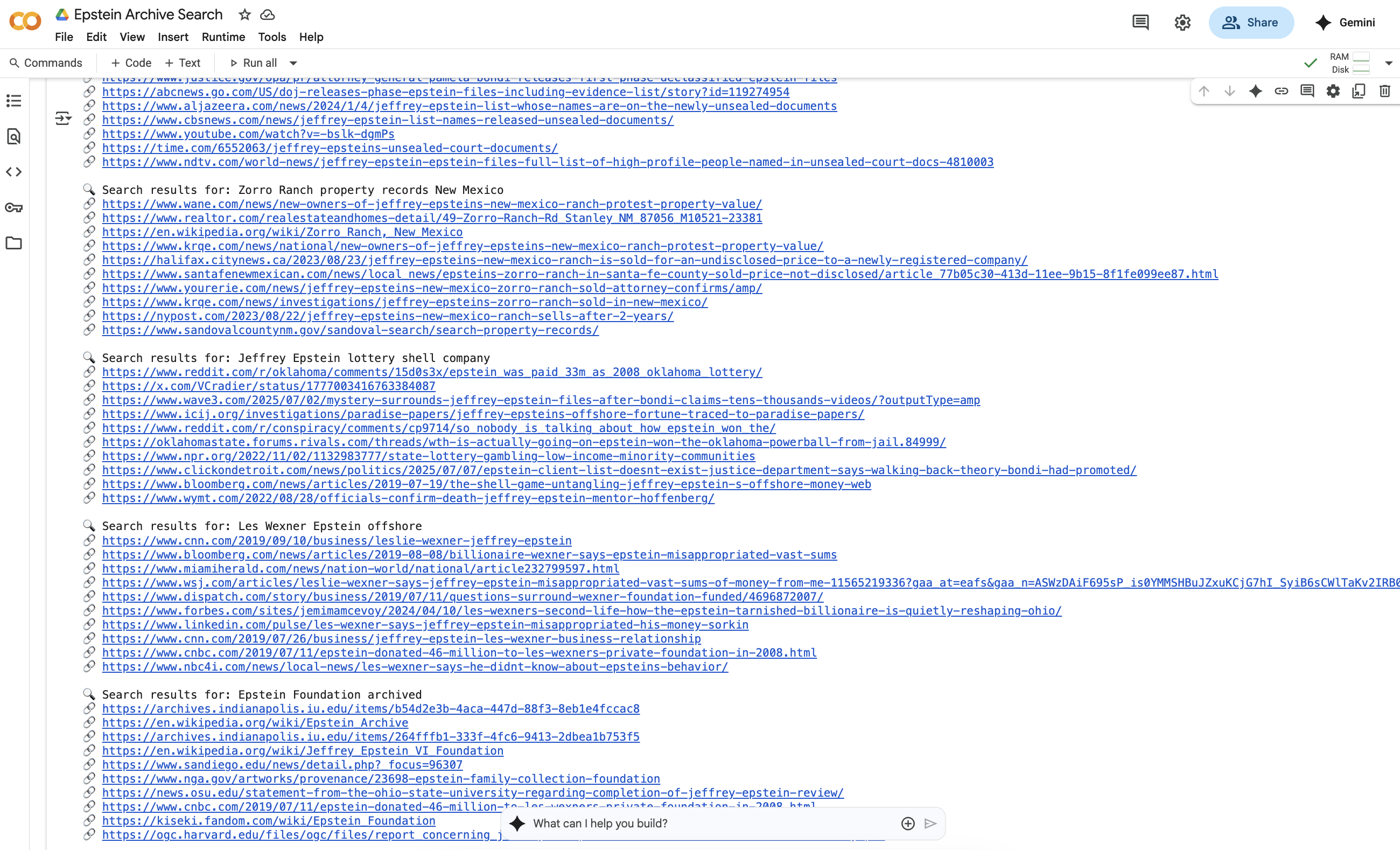Click the RAM and Disk usage indicator
The width and height of the screenshot is (1400, 850).
[1349, 63]
